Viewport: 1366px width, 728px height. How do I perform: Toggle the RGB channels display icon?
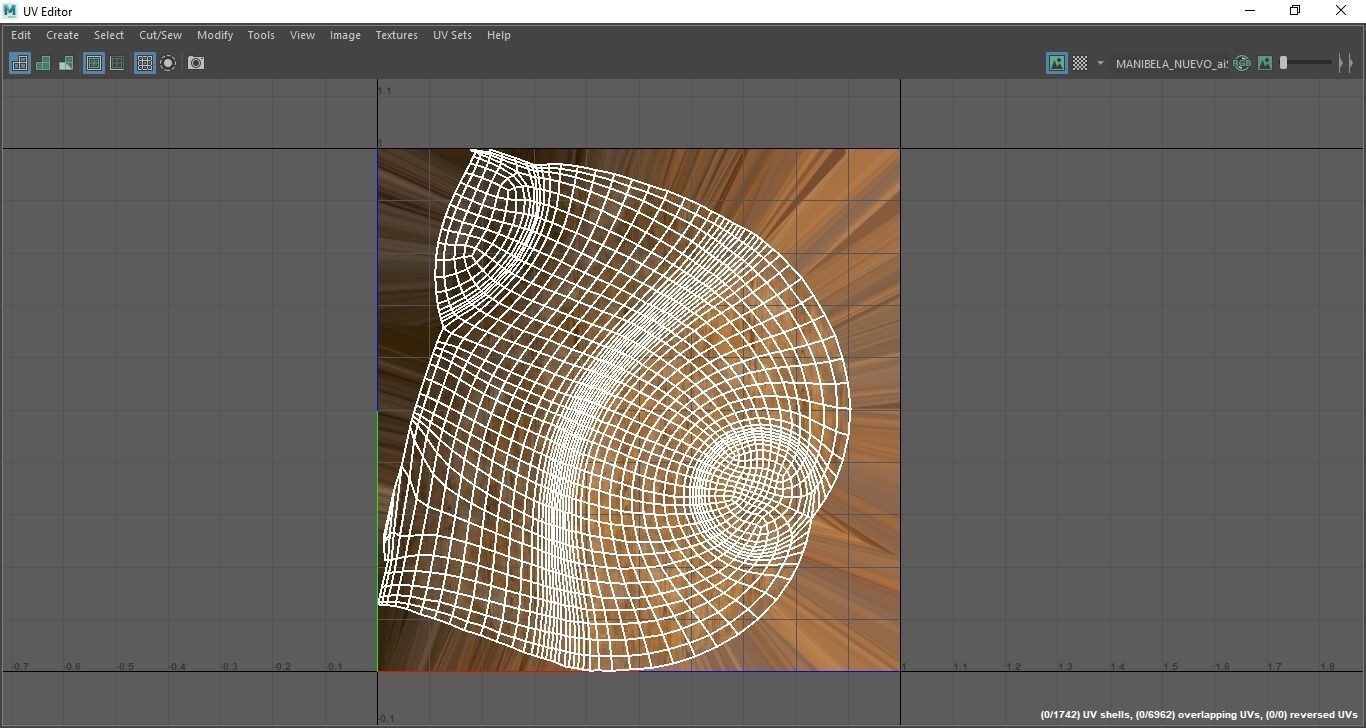(x=1242, y=63)
